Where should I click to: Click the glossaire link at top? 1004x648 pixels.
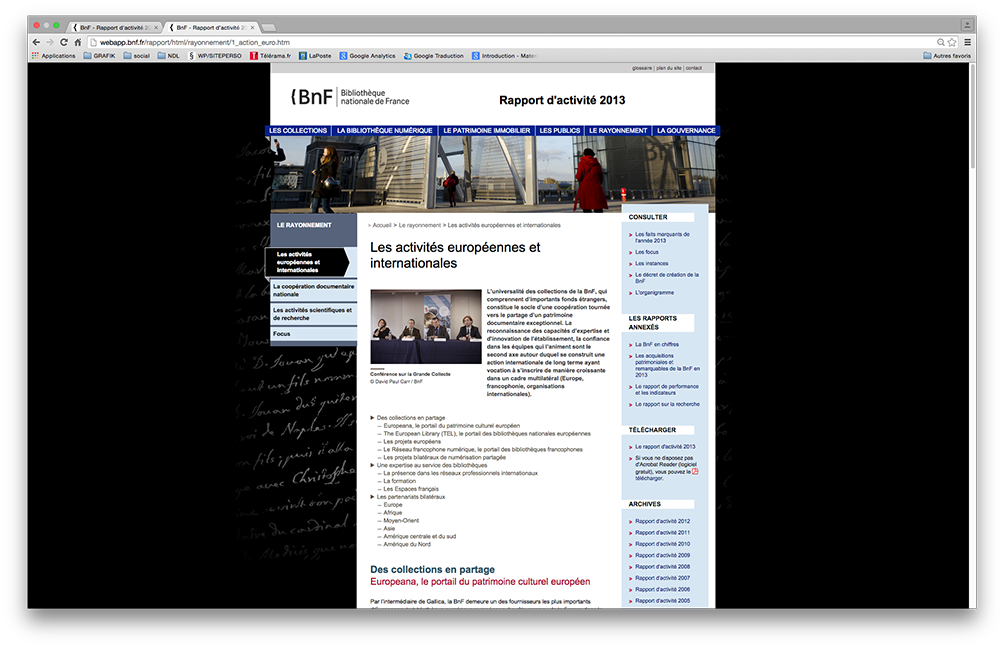click(x=642, y=68)
